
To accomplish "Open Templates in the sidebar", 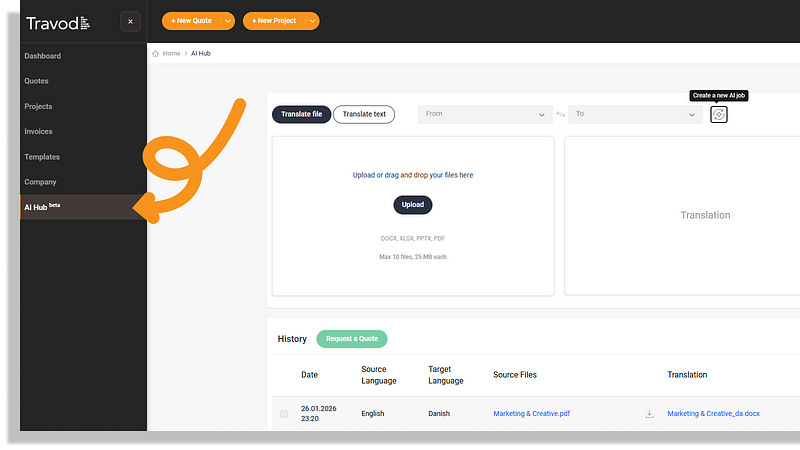I will pos(42,157).
